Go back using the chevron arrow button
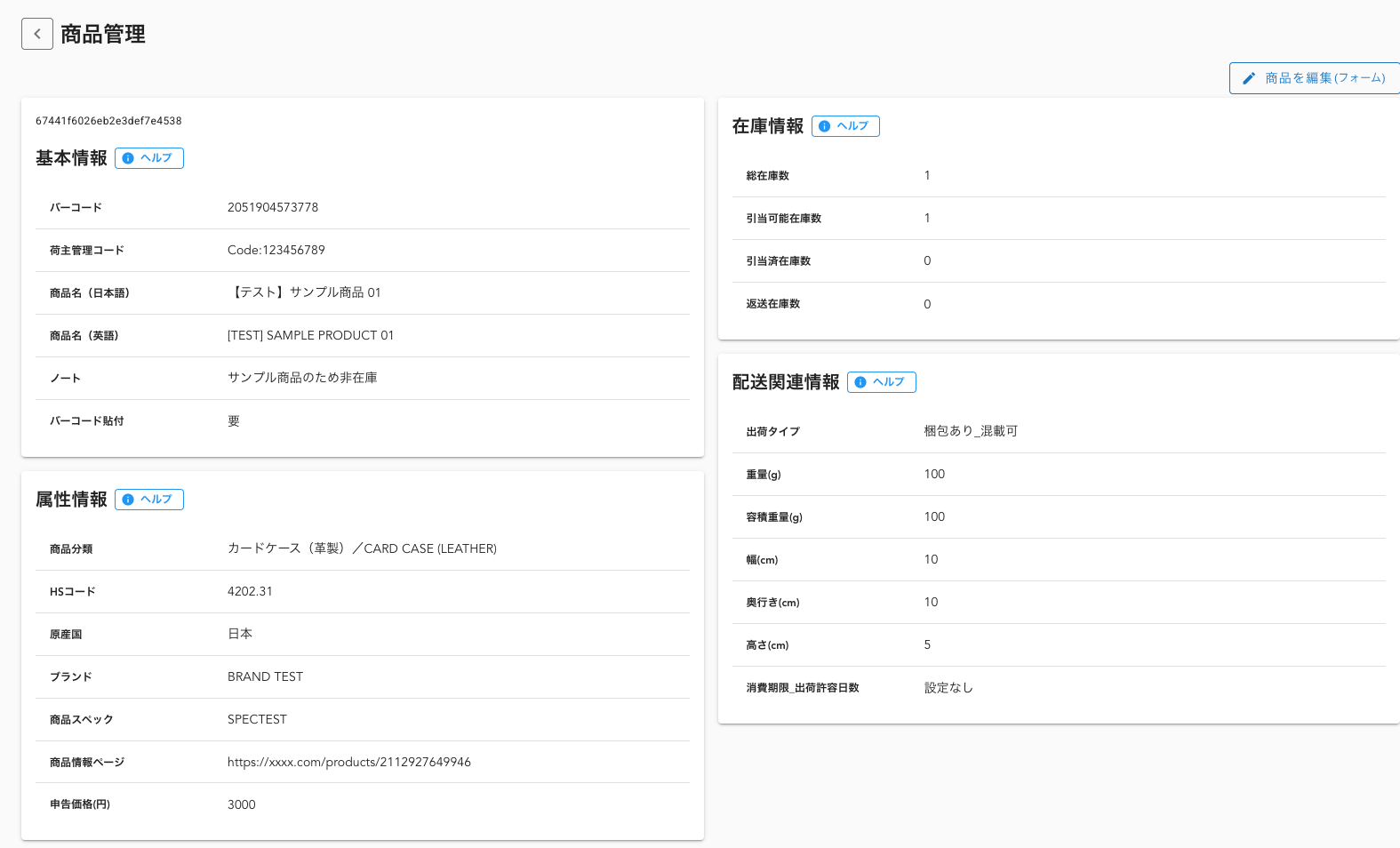The width and height of the screenshot is (1400, 848). pyautogui.click(x=37, y=34)
